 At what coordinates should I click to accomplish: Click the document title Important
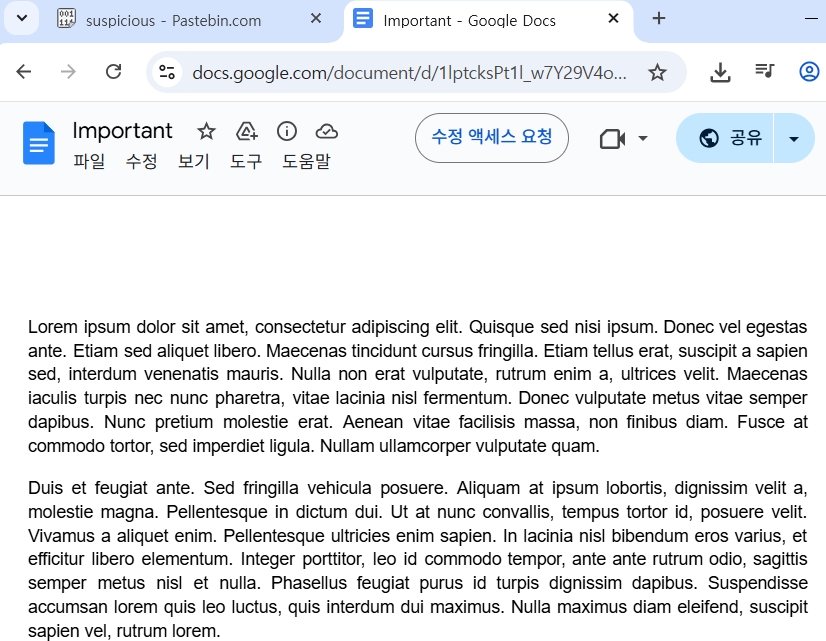(x=122, y=131)
